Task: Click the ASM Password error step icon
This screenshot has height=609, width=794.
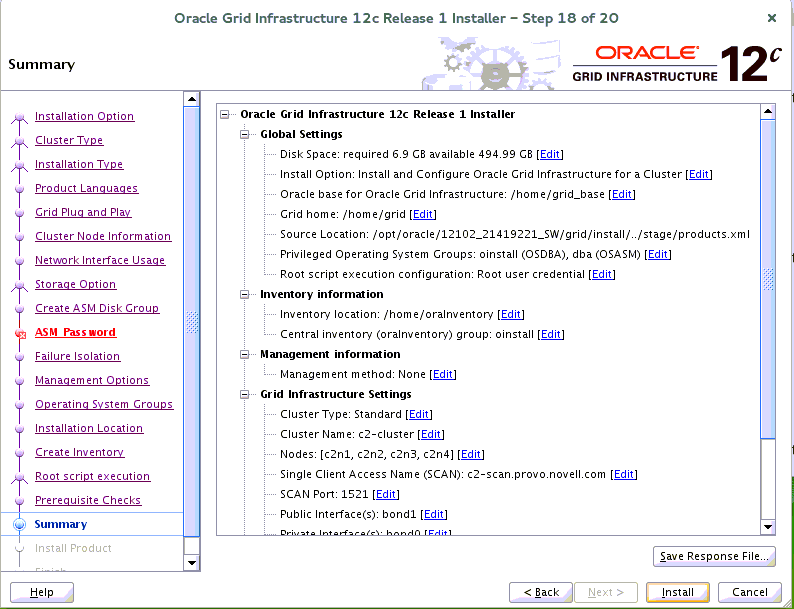Action: click(x=19, y=334)
